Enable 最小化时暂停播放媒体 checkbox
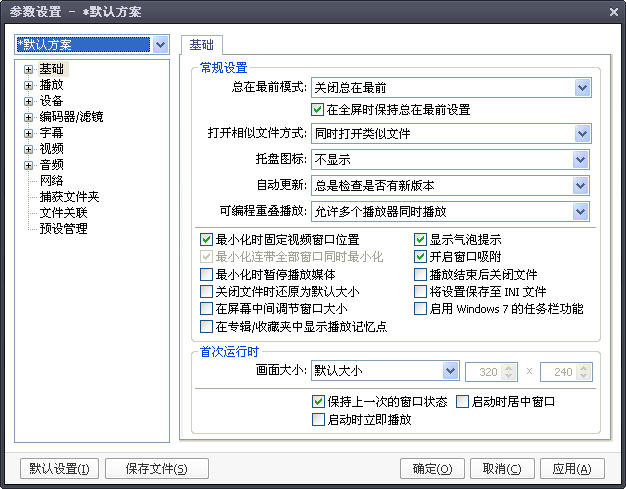626x489 pixels. click(x=207, y=274)
